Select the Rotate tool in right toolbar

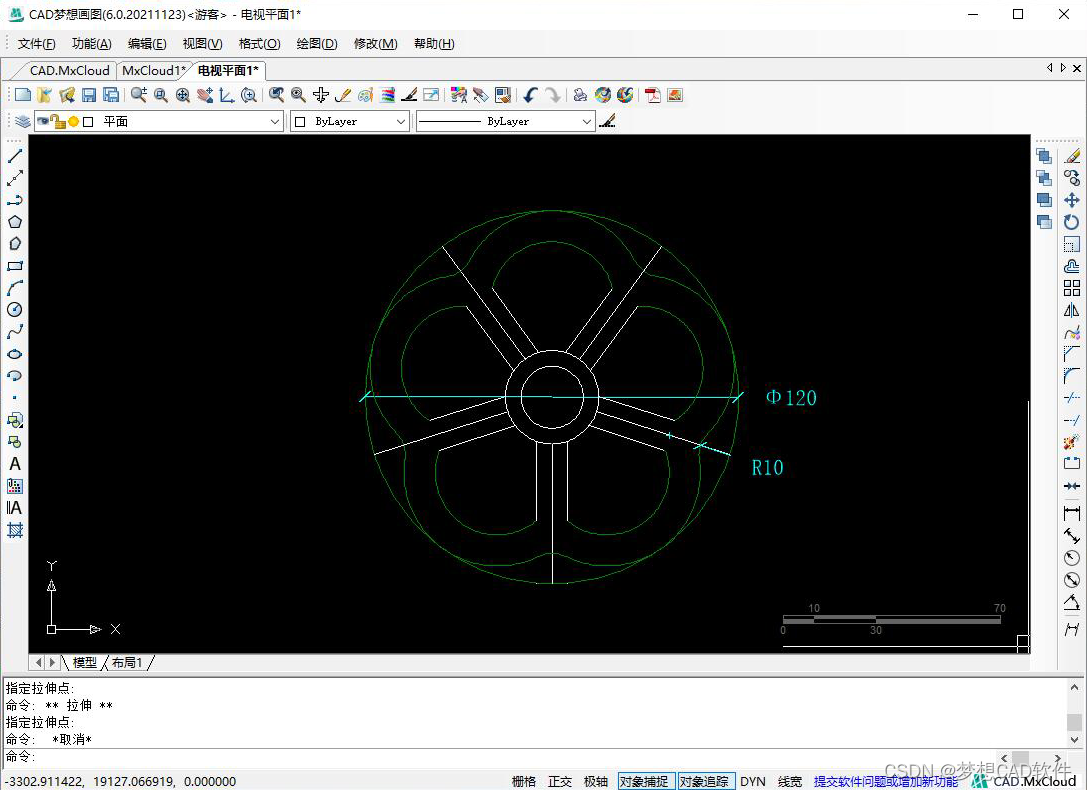pos(1072,222)
